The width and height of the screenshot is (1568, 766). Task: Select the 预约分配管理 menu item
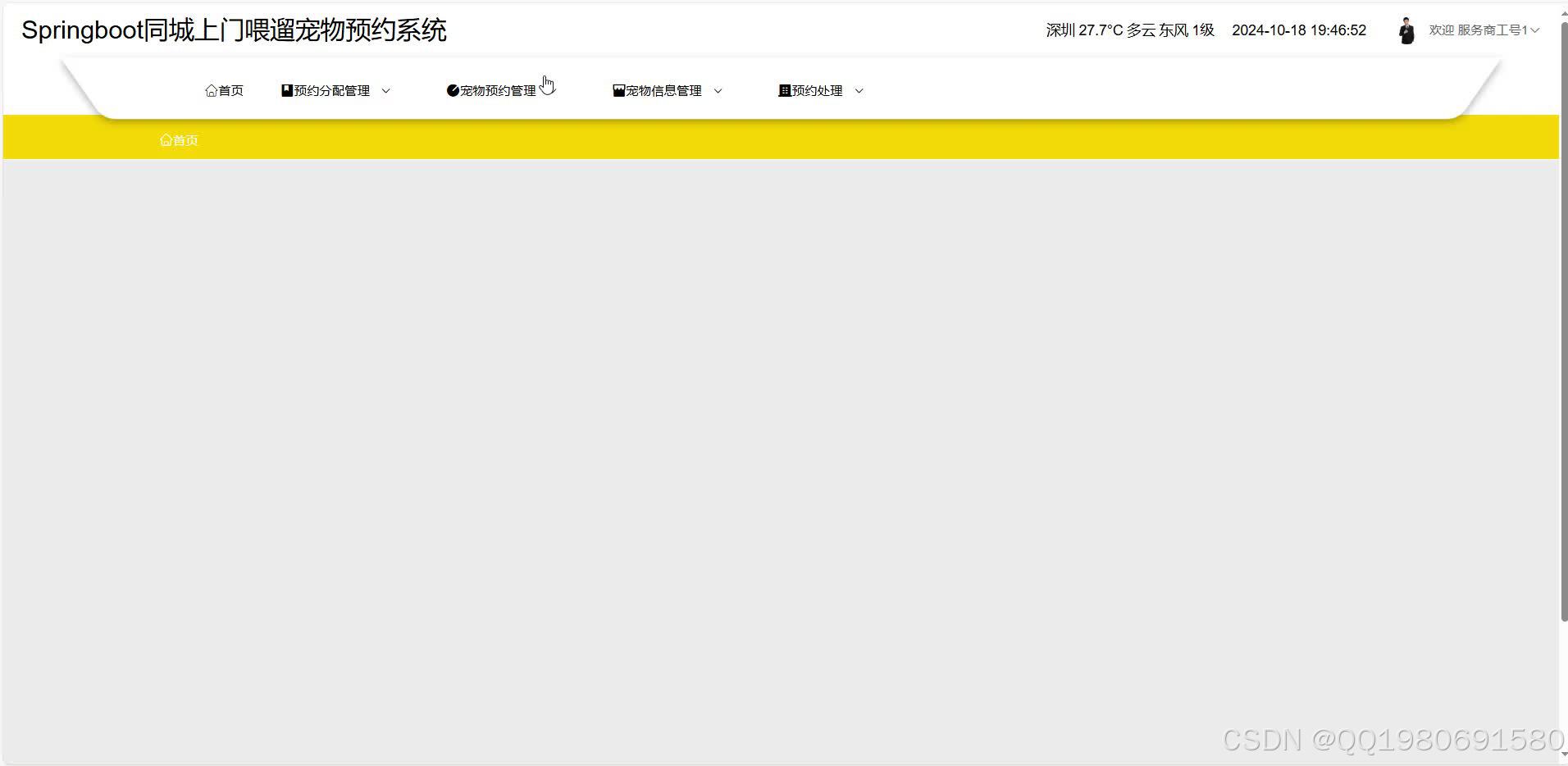click(x=331, y=90)
